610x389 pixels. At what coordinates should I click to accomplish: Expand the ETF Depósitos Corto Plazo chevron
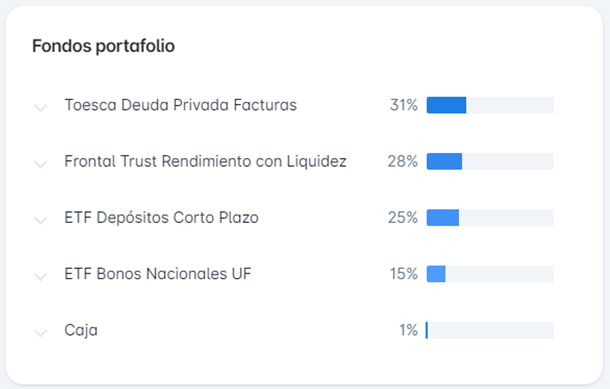coord(40,220)
